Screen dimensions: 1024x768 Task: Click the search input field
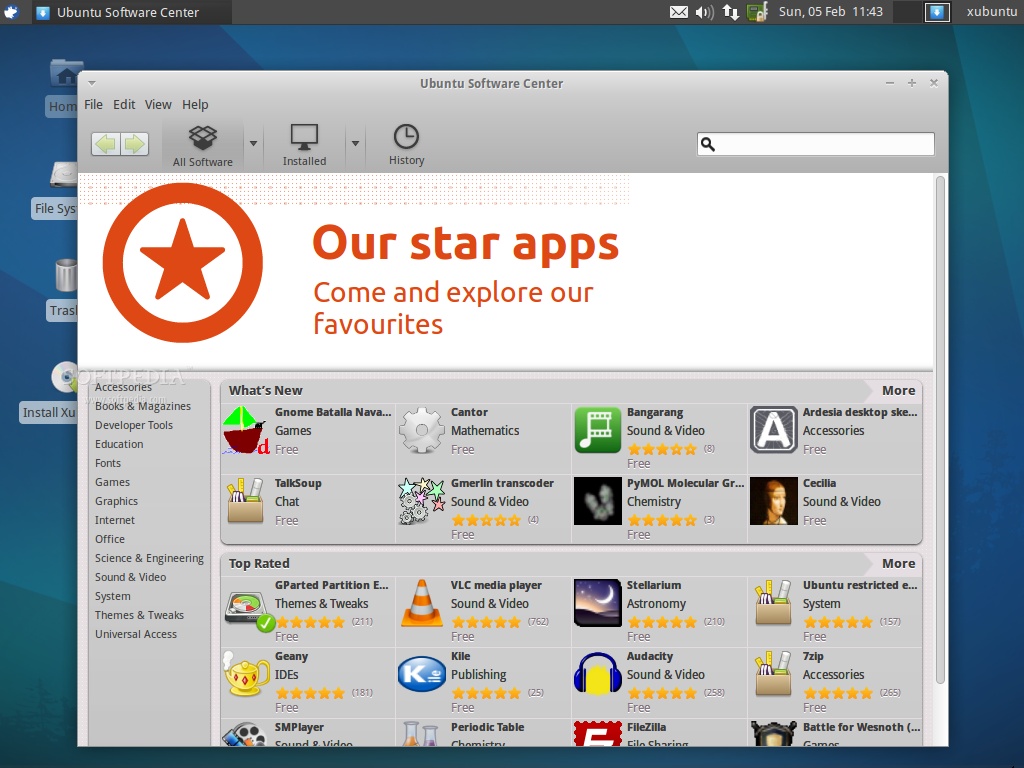point(816,144)
